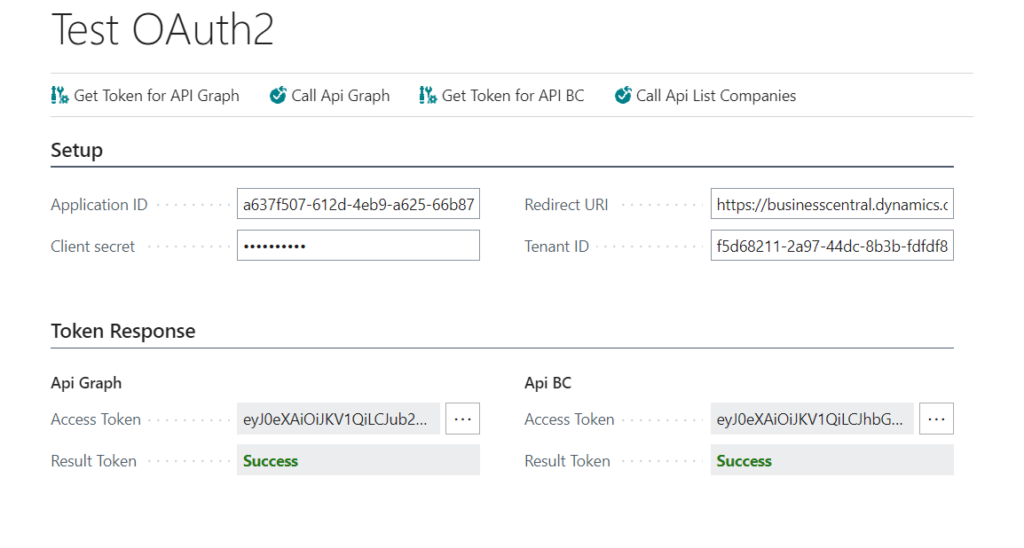Image resolution: width=1024 pixels, height=548 pixels.
Task: Focus the Client secret field
Action: [358, 246]
